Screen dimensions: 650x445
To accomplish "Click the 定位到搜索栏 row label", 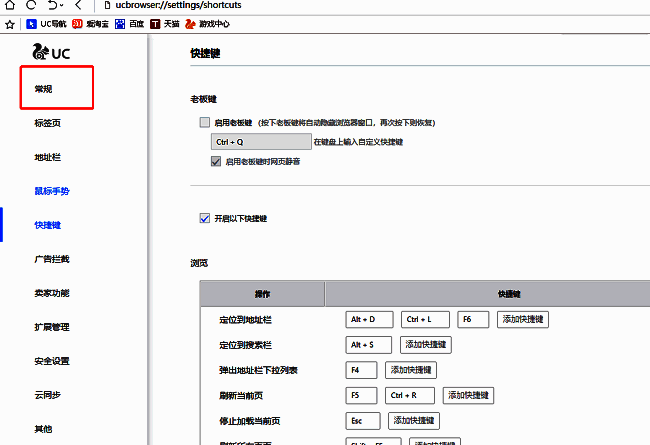I will point(245,345).
